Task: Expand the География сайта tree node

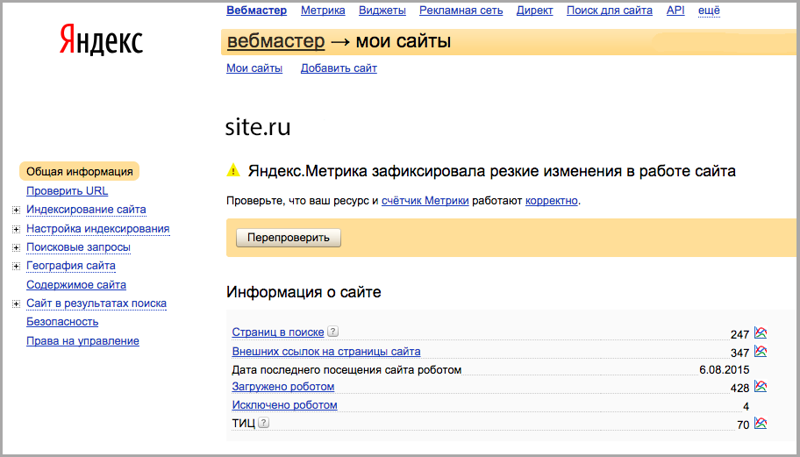Action: pos(16,266)
